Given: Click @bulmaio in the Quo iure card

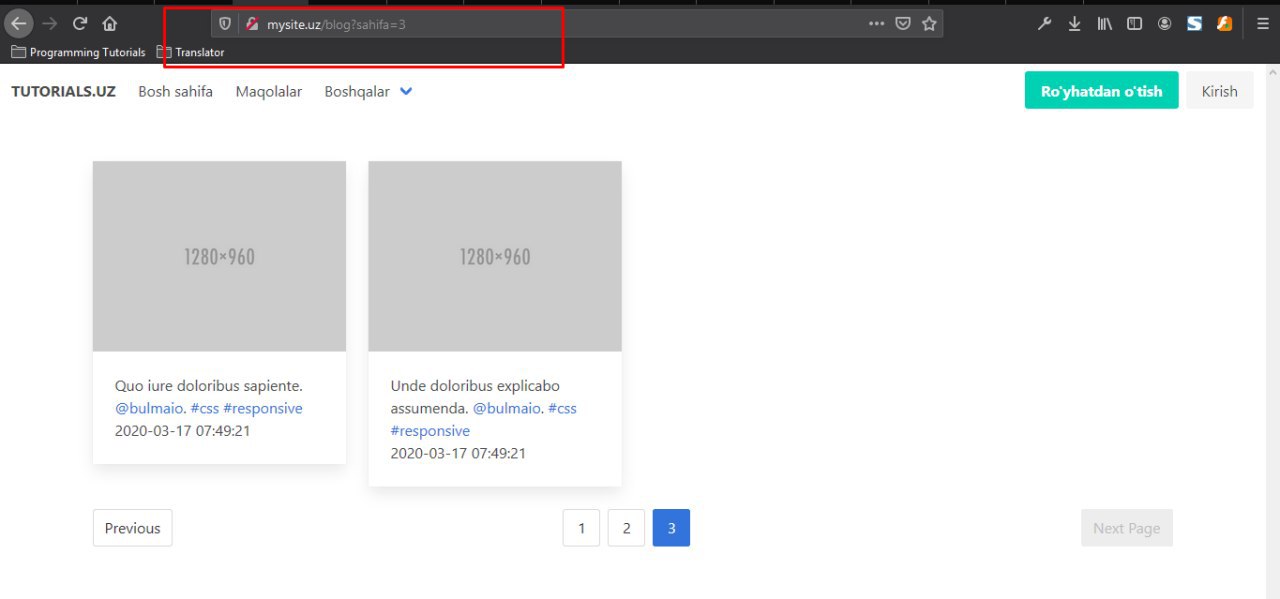Looking at the screenshot, I should tap(149, 408).
